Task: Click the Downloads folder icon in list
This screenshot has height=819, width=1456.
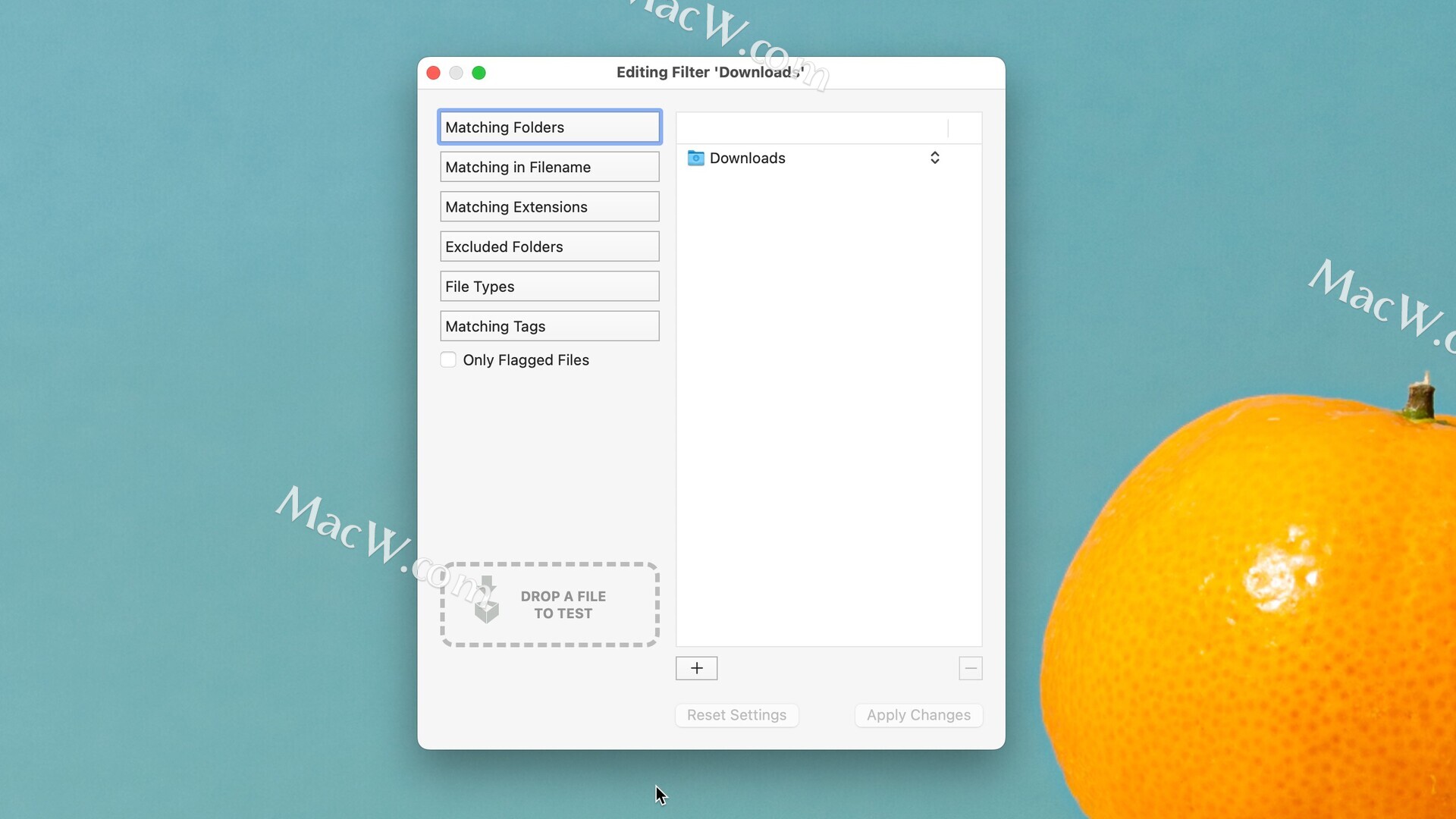Action: click(695, 158)
